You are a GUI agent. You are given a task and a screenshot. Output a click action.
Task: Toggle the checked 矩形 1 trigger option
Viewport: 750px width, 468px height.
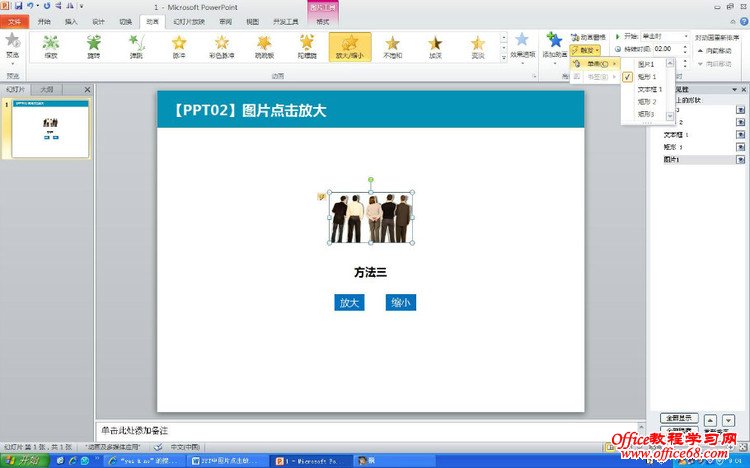[647, 77]
